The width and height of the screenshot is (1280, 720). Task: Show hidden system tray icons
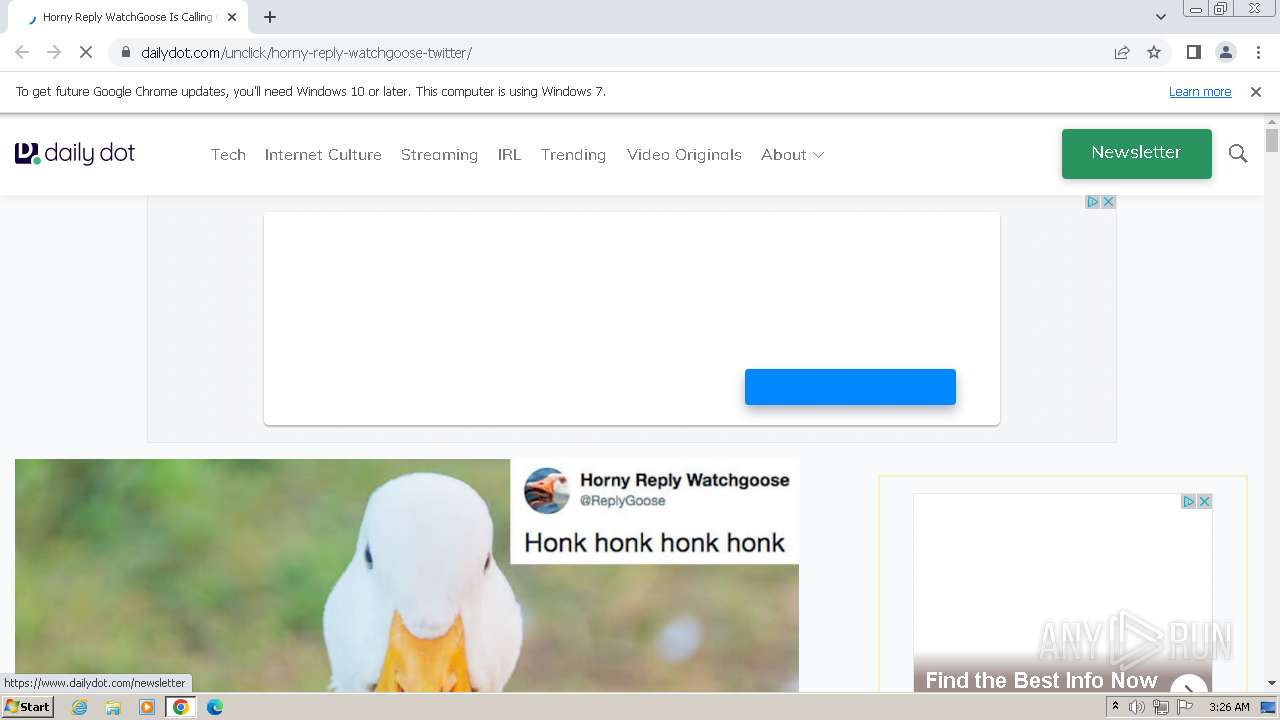pyautogui.click(x=1115, y=707)
